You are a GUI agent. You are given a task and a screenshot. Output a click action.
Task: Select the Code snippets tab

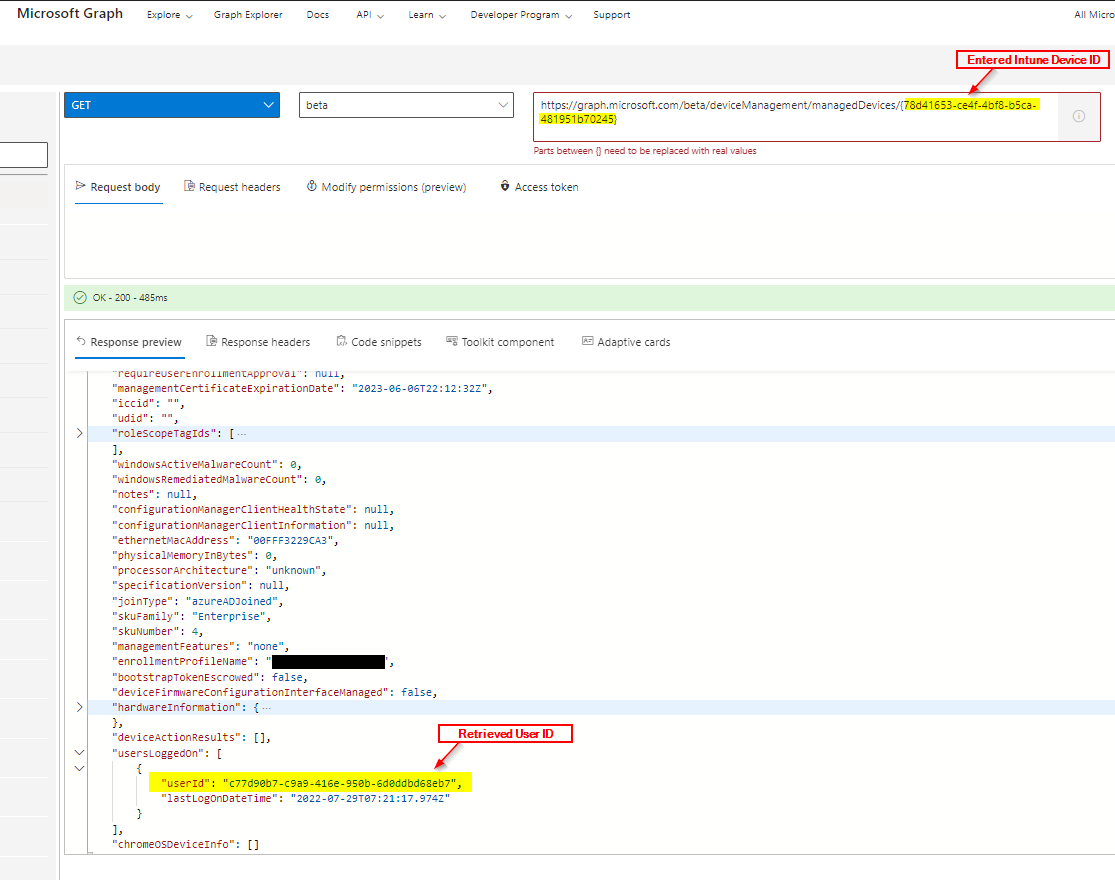pyautogui.click(x=379, y=342)
